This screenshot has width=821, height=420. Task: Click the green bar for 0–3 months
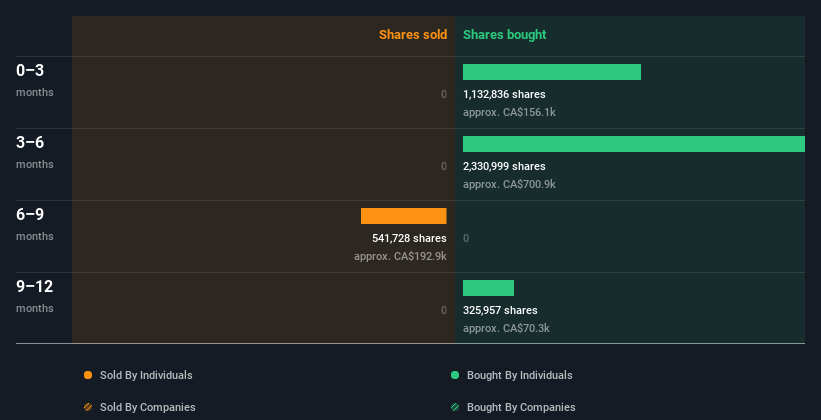tap(552, 72)
